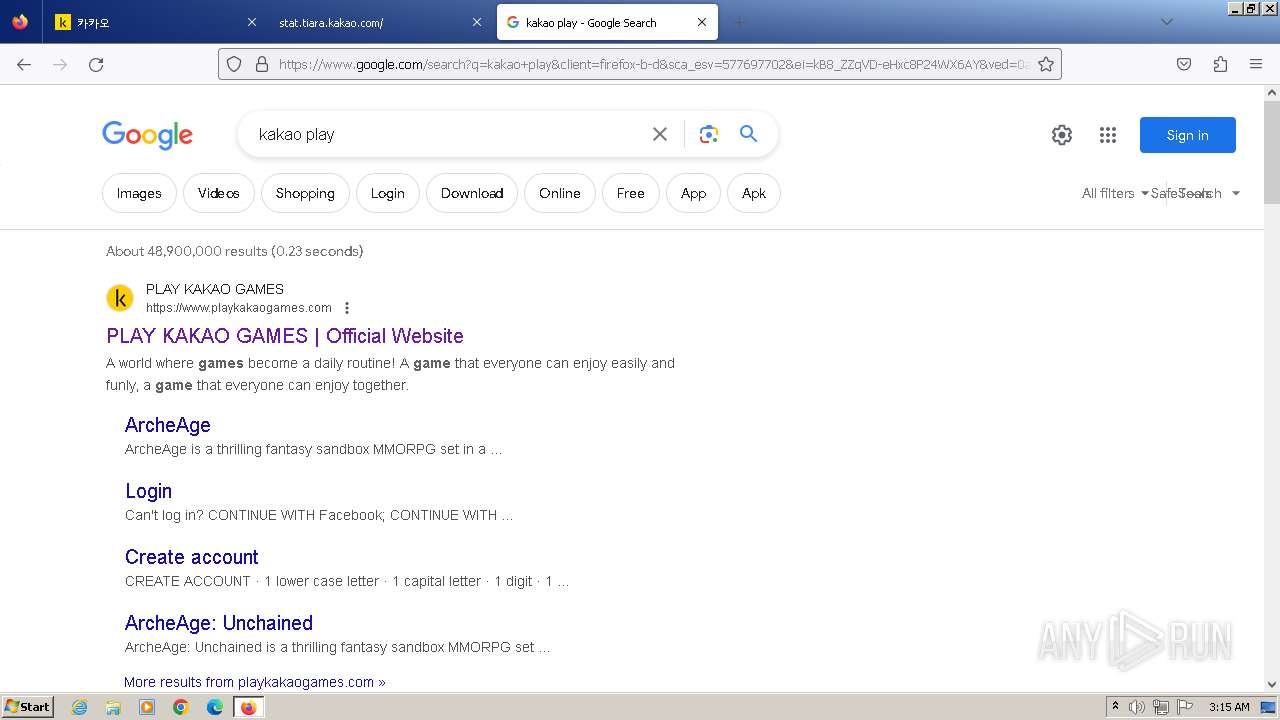Filter results by Images

coord(139,193)
